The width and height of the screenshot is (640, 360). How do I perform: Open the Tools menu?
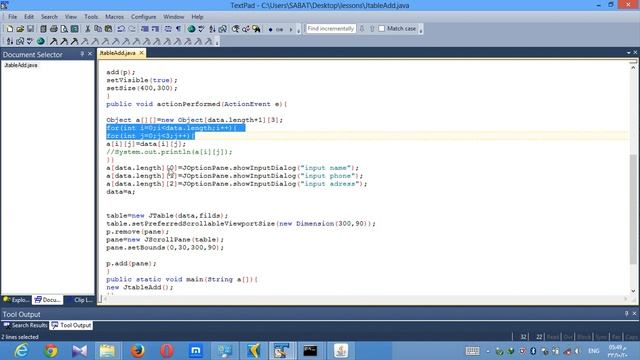[91, 17]
